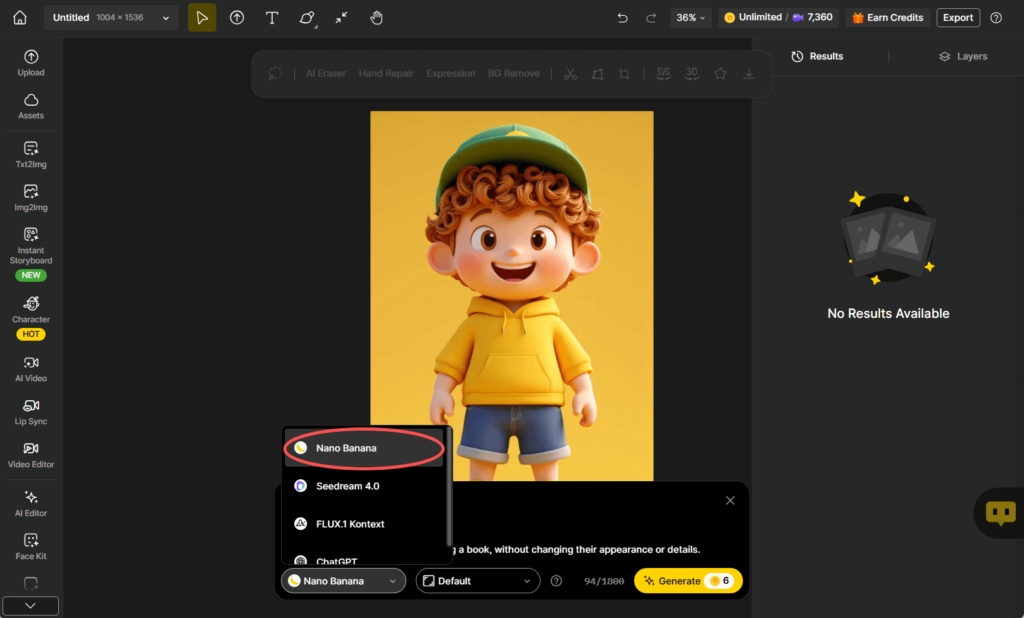Close the prompt panel with X

click(730, 500)
